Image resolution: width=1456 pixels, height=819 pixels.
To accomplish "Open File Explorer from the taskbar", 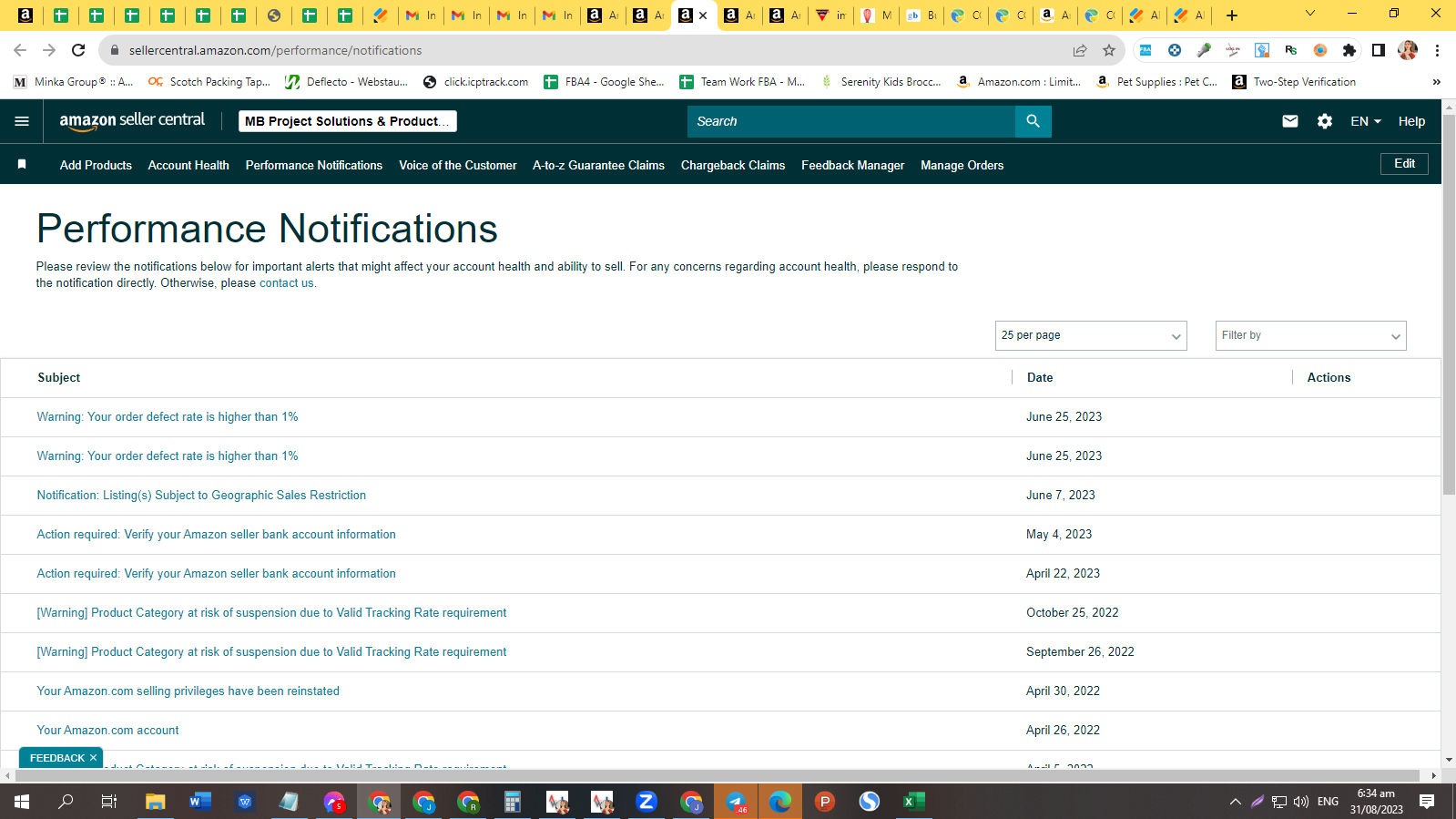I will click(156, 802).
